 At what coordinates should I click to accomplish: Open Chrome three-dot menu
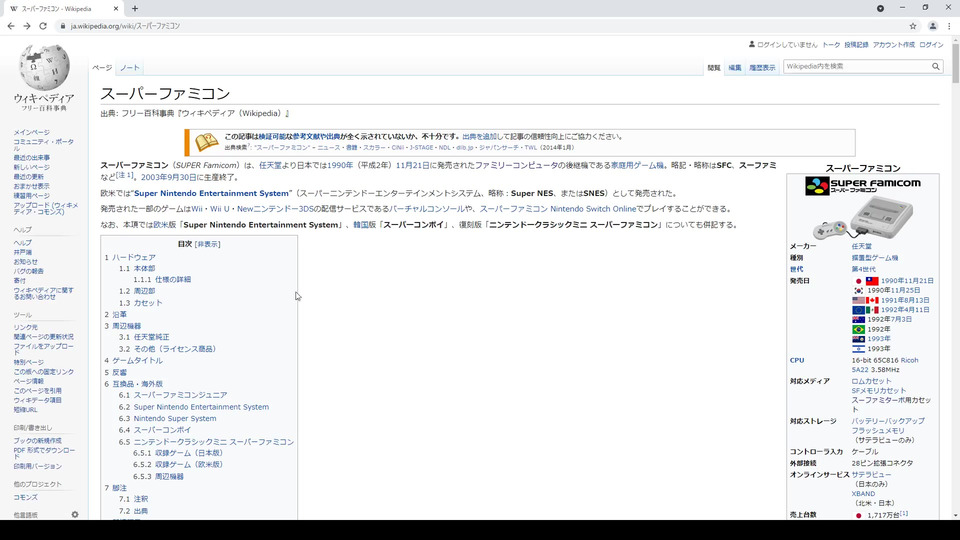950,26
